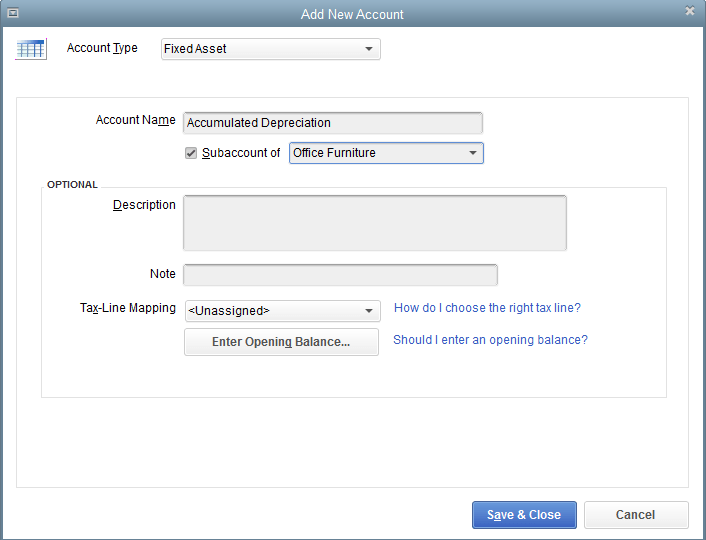Uncheck the Subaccount of checkbox
The width and height of the screenshot is (706, 540).
(191, 153)
